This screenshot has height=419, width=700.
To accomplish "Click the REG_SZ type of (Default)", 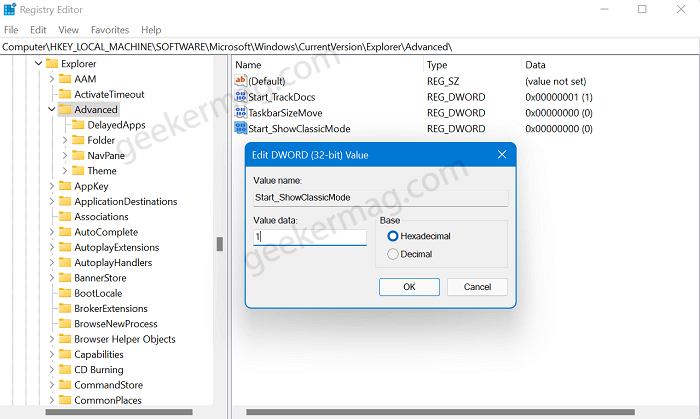I will [443, 81].
